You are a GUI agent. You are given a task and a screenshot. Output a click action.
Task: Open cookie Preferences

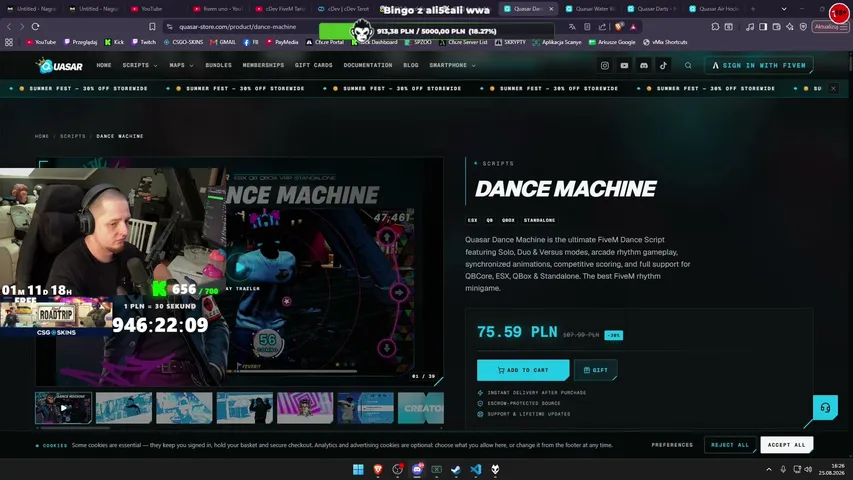click(x=672, y=445)
